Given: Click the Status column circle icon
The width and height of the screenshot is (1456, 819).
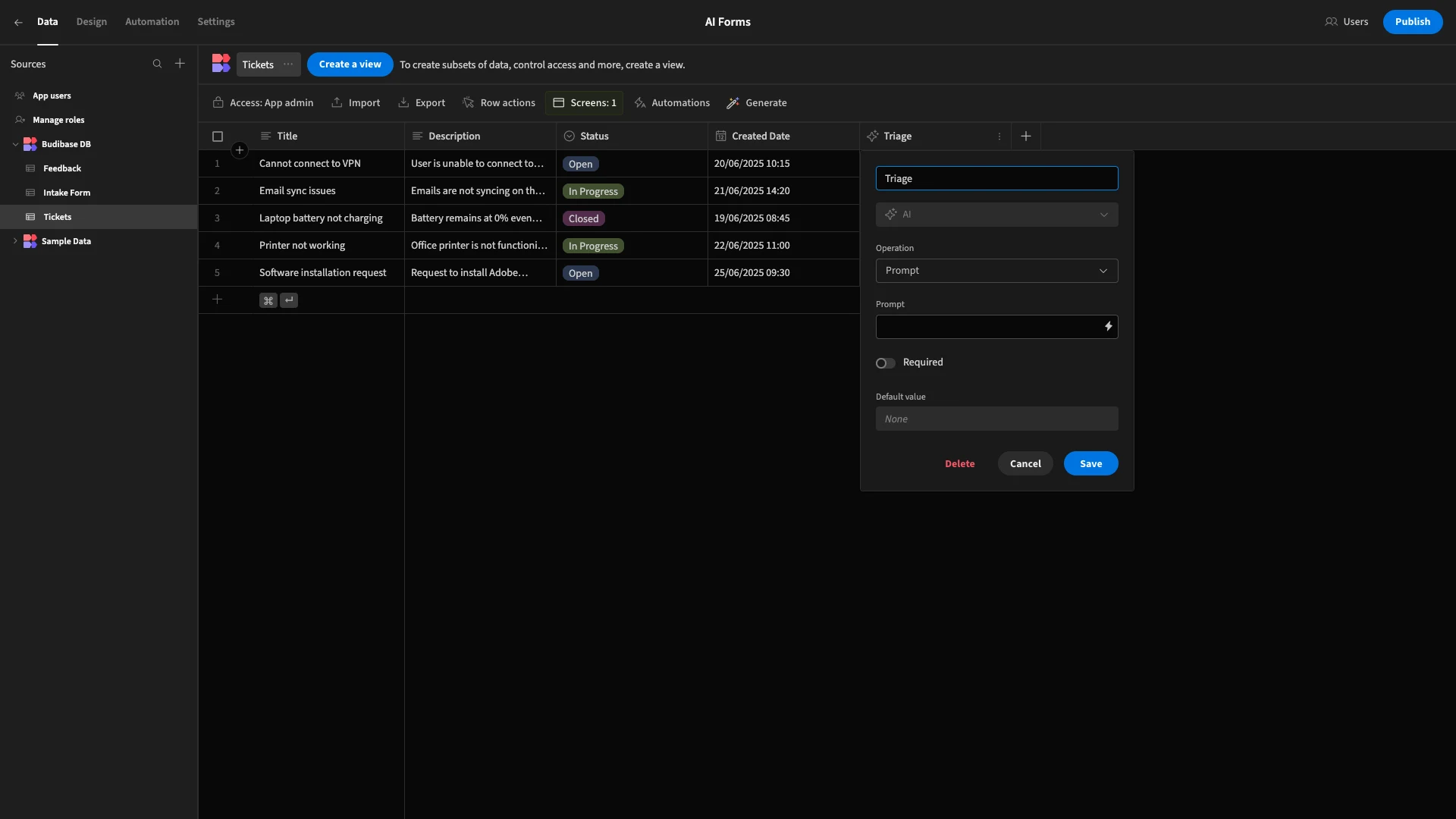Looking at the screenshot, I should click(569, 136).
